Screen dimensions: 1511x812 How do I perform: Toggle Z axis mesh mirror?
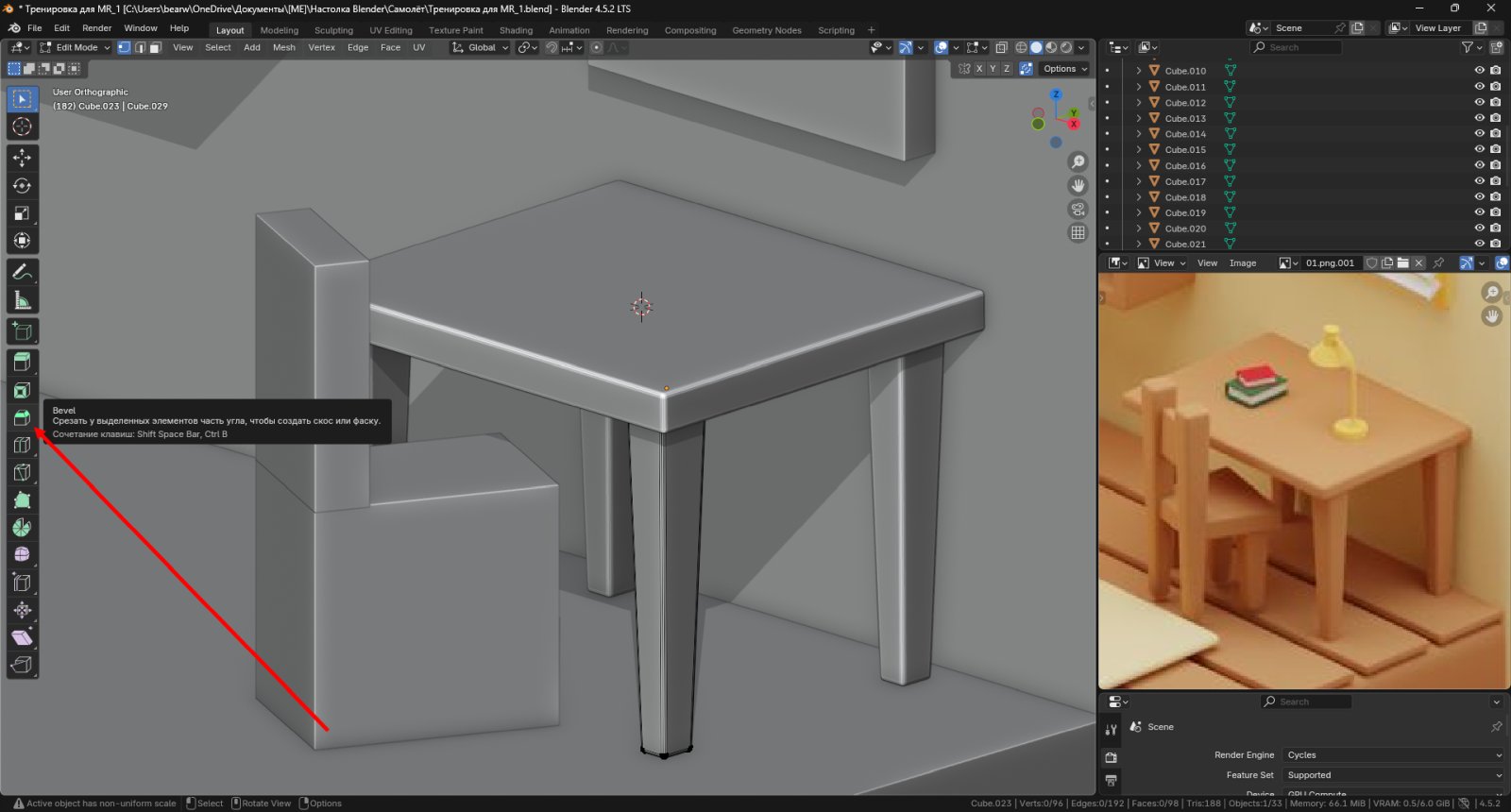click(1007, 69)
